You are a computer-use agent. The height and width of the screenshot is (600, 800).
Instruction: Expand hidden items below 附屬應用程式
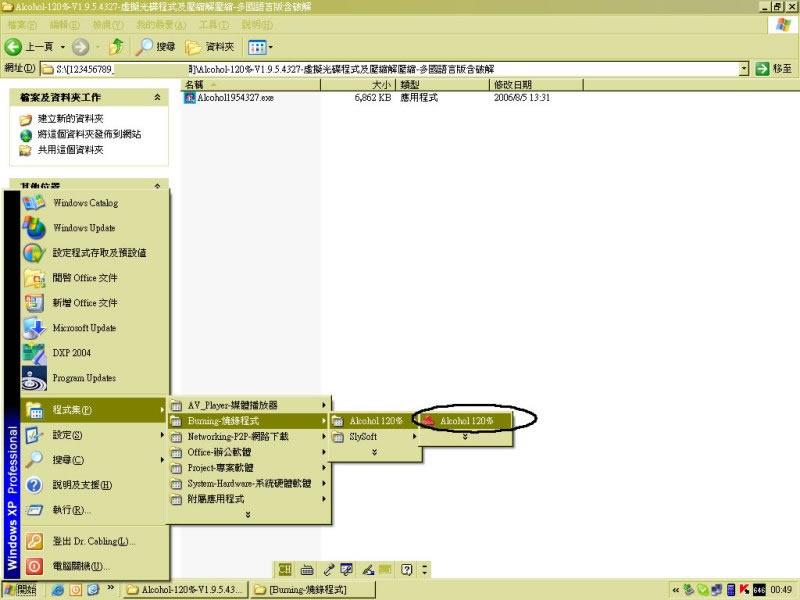click(x=248, y=514)
